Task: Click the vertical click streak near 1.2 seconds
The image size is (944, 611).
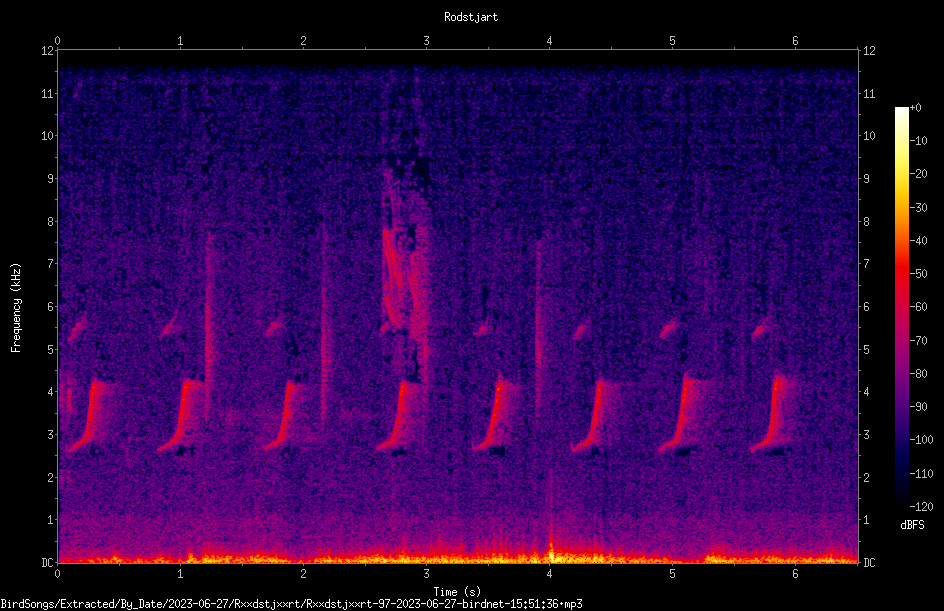Action: 208,325
